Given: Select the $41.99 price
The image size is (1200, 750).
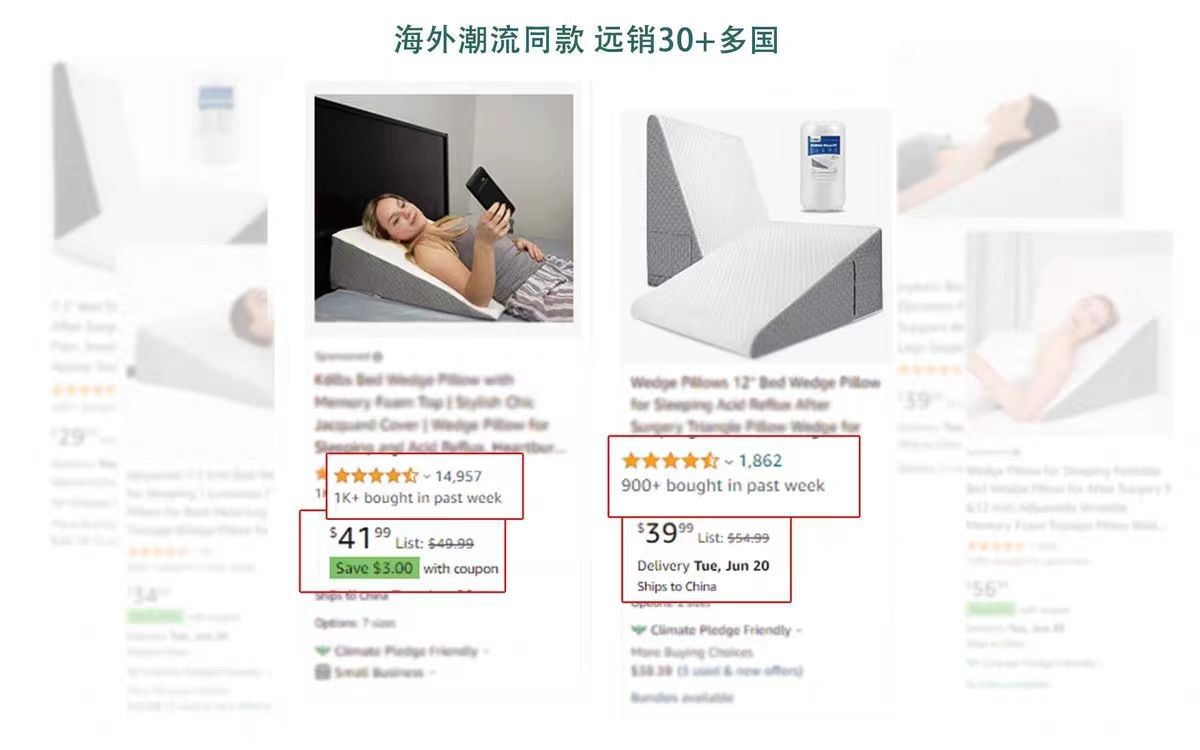Looking at the screenshot, I should click(x=360, y=538).
